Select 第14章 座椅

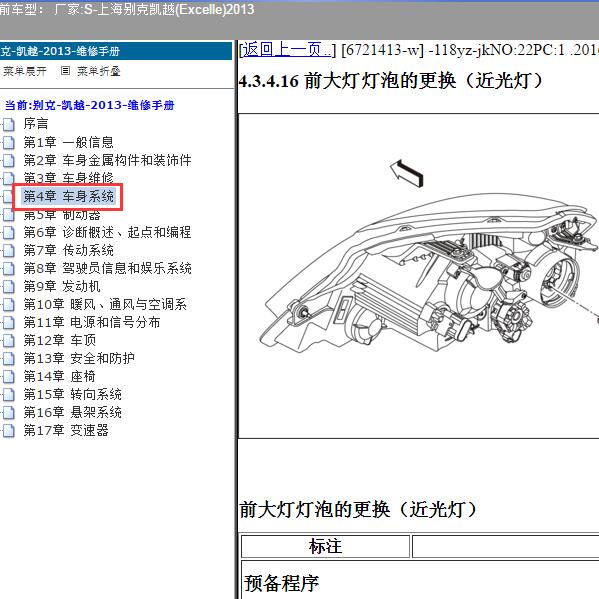tap(59, 376)
